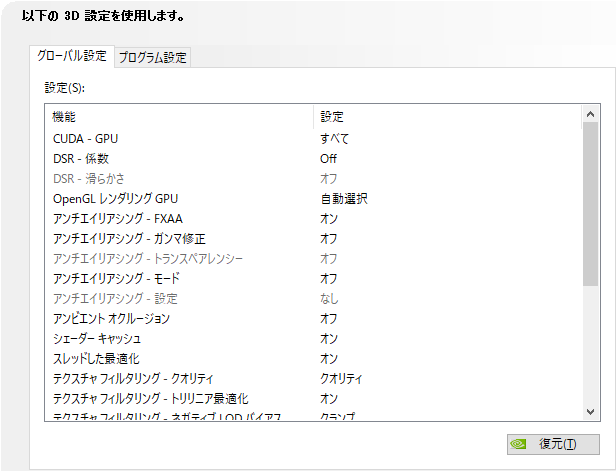Click the オフ value for アンビエント オクルージョン
The image size is (616, 471).
[329, 319]
